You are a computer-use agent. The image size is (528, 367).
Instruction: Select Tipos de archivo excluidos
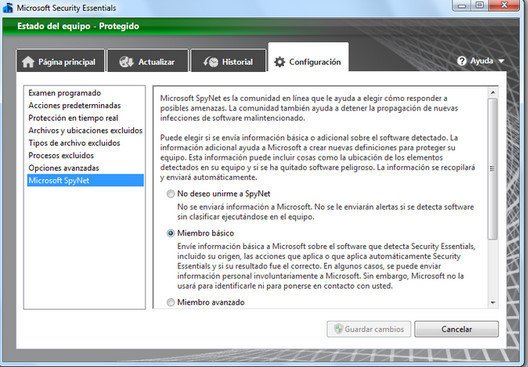(x=85, y=143)
